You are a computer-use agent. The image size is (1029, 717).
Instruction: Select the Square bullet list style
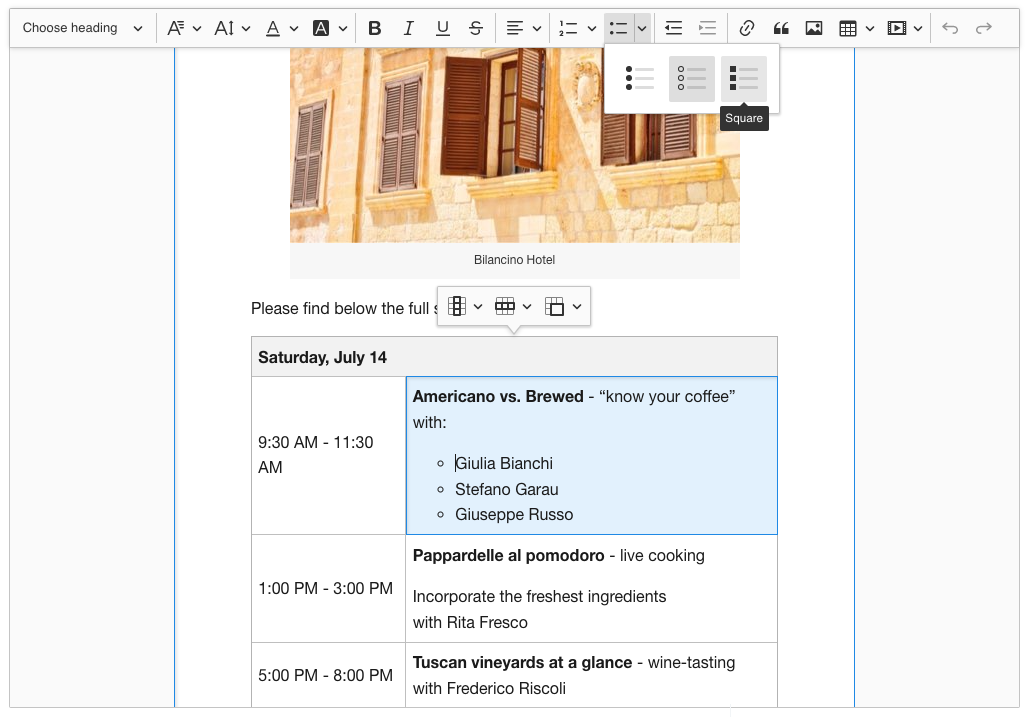pyautogui.click(x=744, y=79)
